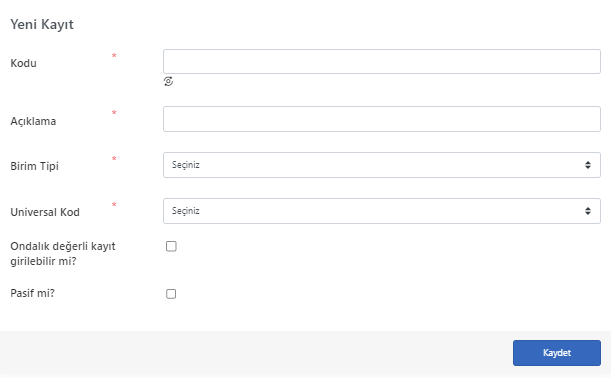Click the auto-generate code icon under Kodu
This screenshot has width=611, height=378.
click(x=168, y=81)
